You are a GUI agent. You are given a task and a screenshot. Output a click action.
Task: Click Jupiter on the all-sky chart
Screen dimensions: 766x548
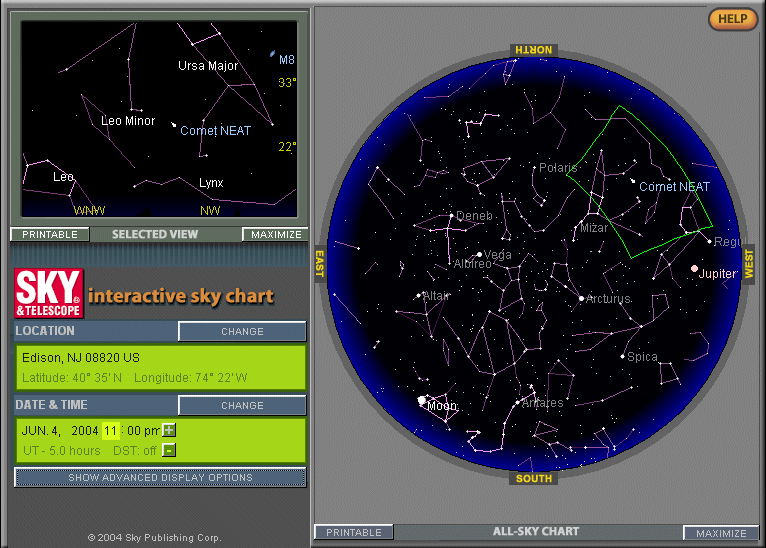pyautogui.click(x=694, y=269)
